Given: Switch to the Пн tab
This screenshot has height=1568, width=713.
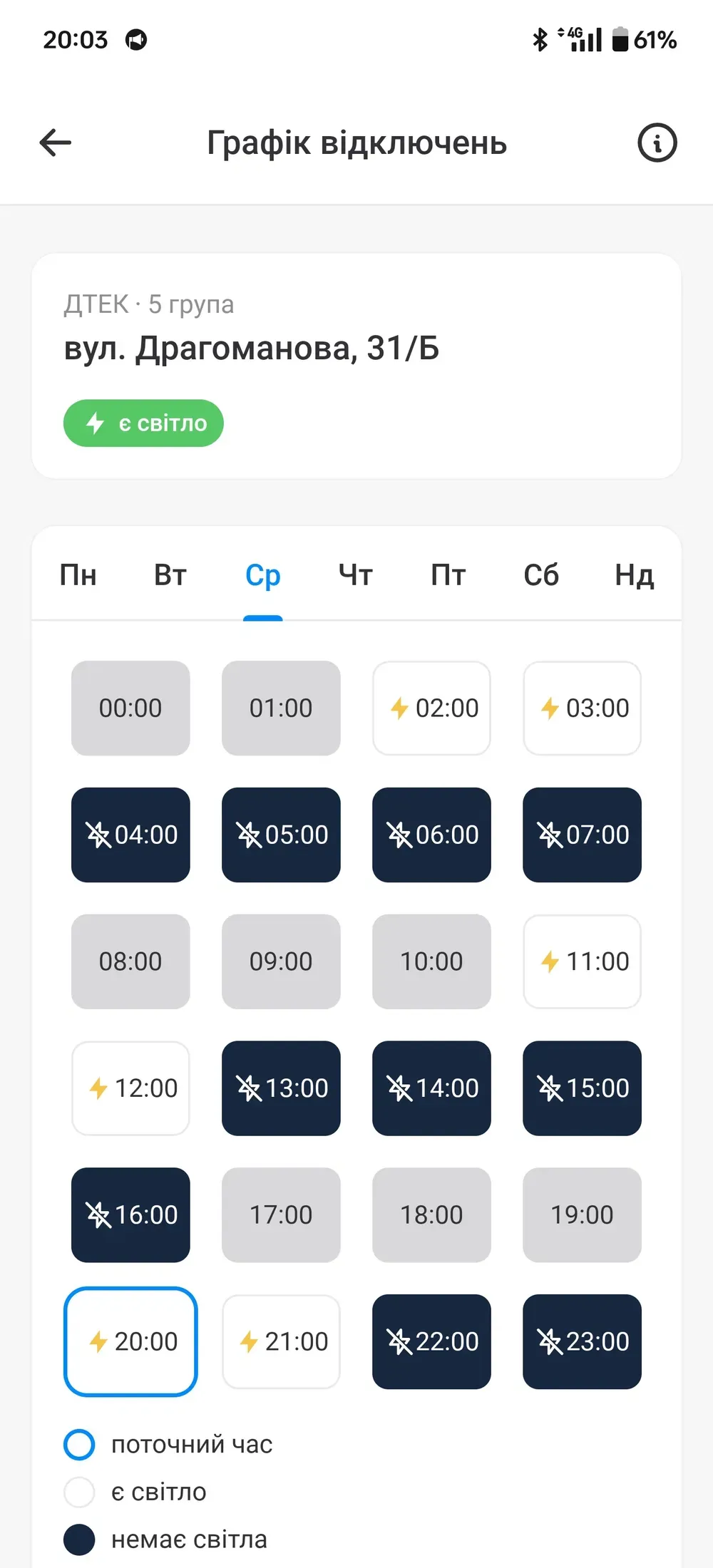Looking at the screenshot, I should (x=78, y=574).
